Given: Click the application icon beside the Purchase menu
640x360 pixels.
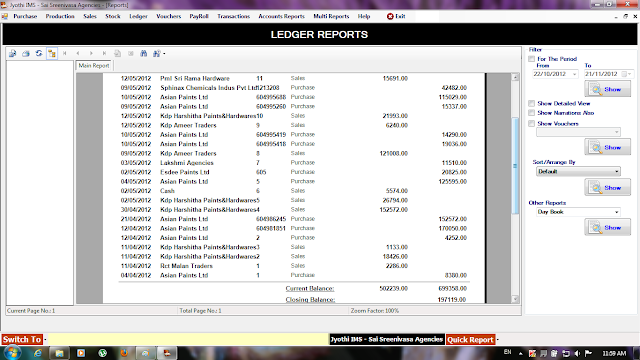Looking at the screenshot, I should point(4,16).
